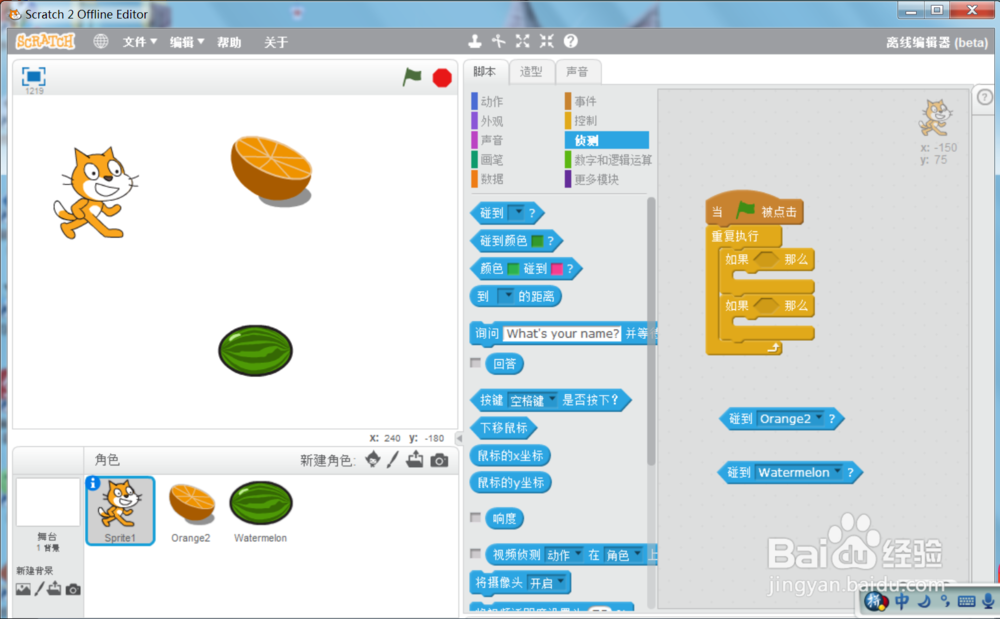Select the stage backdrop thumbnail
This screenshot has width=1000, height=619.
pyautogui.click(x=48, y=502)
